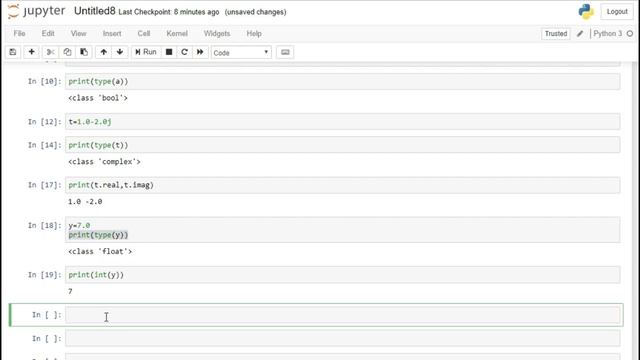Click the (unsaved changes) status text

pyautogui.click(x=256, y=12)
